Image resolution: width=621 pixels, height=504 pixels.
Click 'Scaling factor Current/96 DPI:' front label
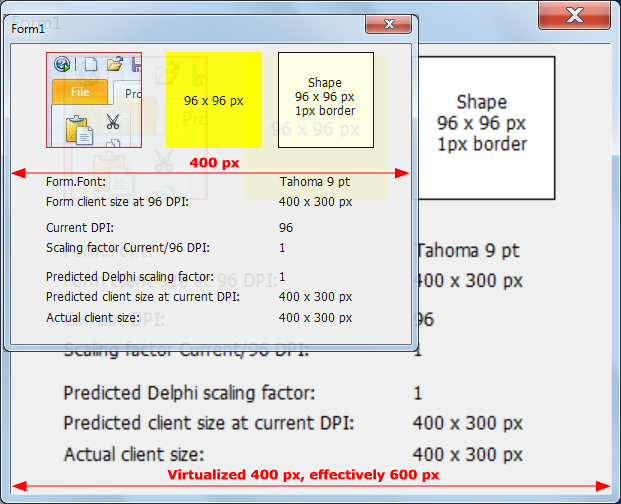[128, 248]
